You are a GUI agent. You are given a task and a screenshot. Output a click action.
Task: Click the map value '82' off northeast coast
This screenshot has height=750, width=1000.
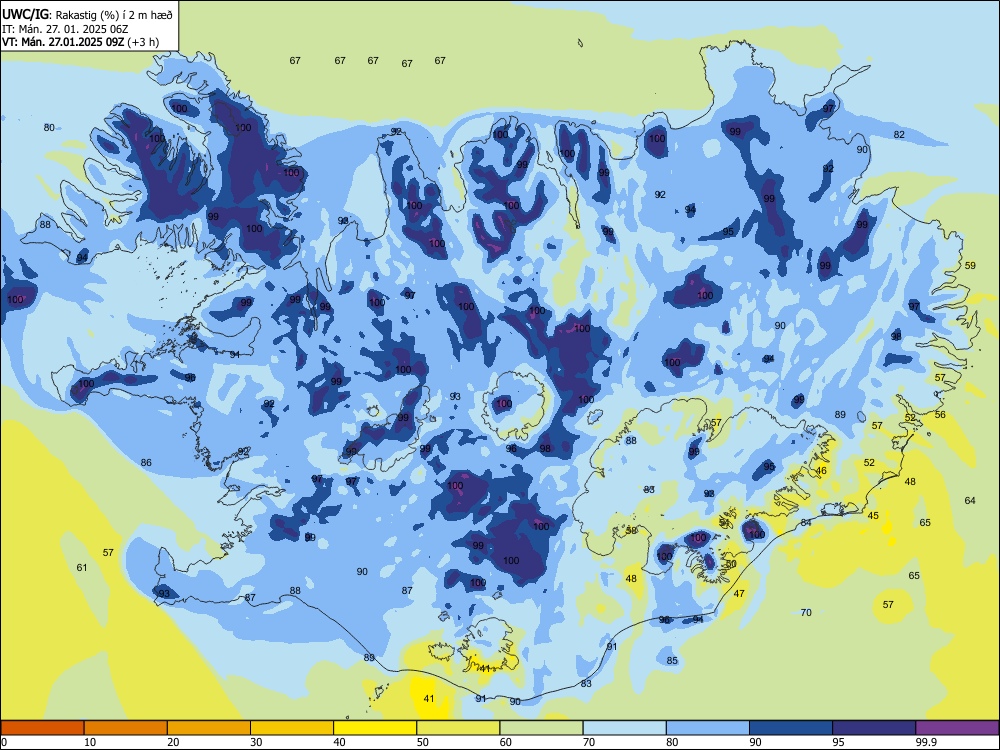click(x=899, y=135)
